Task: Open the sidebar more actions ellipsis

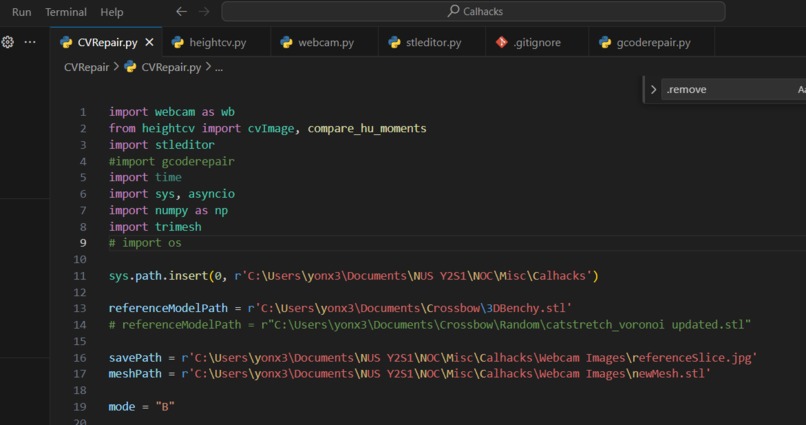Action: coord(30,42)
